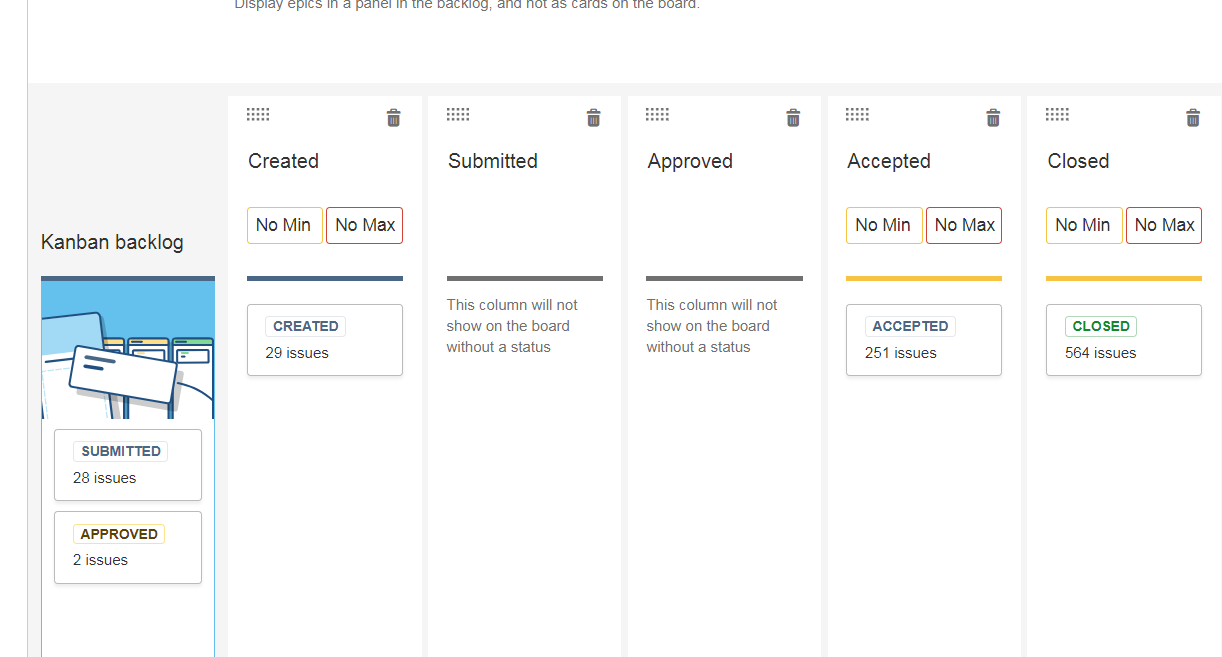Grab the Approved column drag handle
This screenshot has height=657, width=1222.
point(657,114)
